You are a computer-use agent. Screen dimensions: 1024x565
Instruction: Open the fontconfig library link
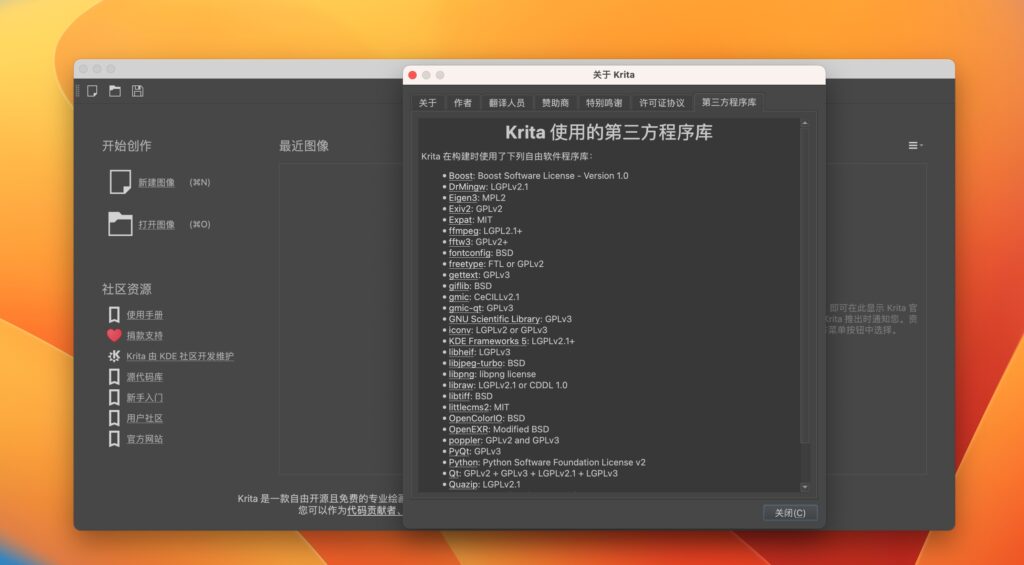pyautogui.click(x=470, y=253)
